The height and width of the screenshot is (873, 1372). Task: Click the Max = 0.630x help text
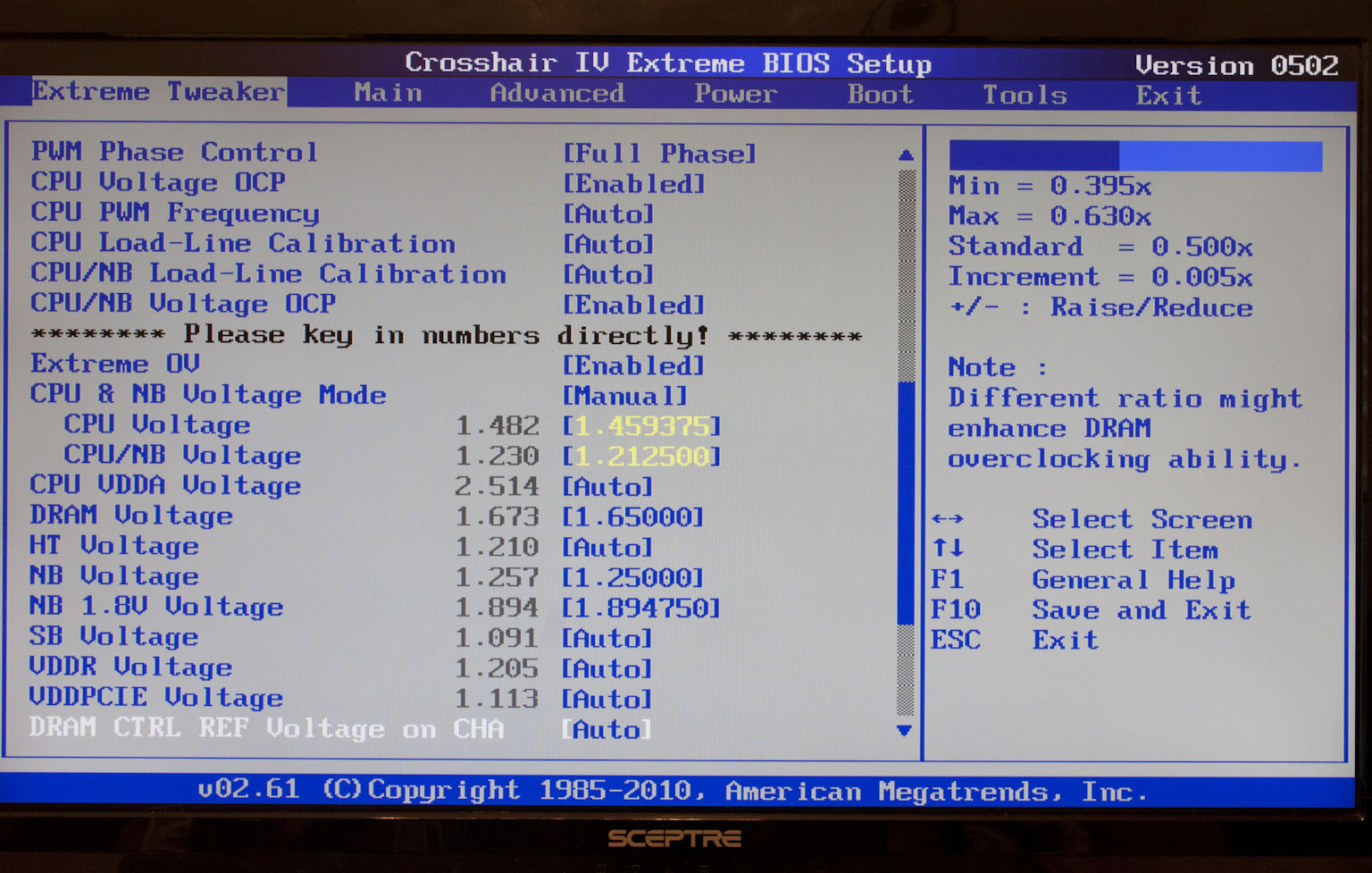[1050, 217]
